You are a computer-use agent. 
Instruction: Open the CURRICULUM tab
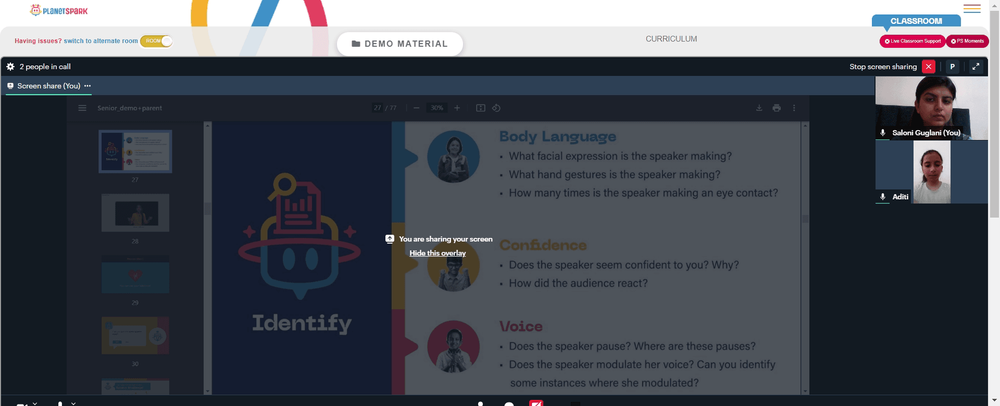[x=671, y=39]
